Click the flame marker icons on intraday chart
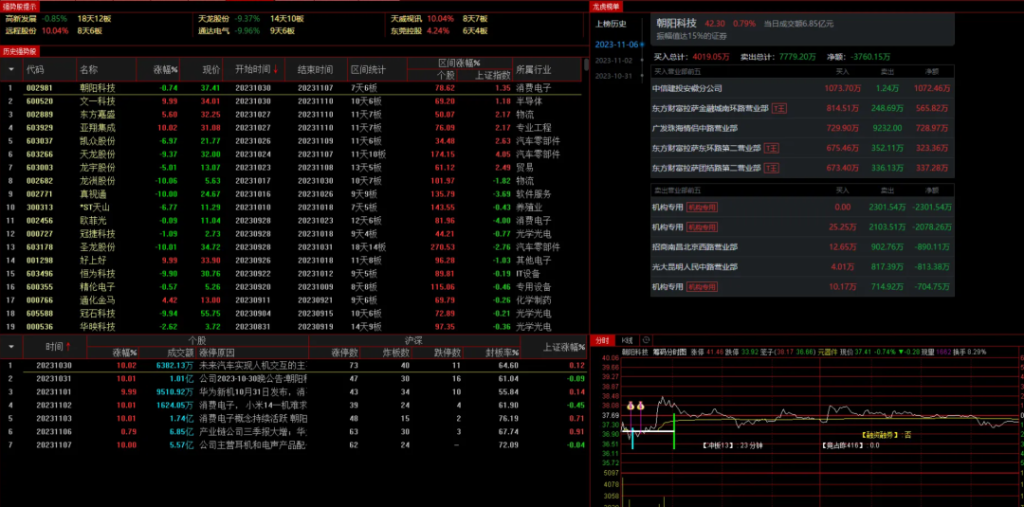The height and width of the screenshot is (507, 1024). (x=634, y=407)
